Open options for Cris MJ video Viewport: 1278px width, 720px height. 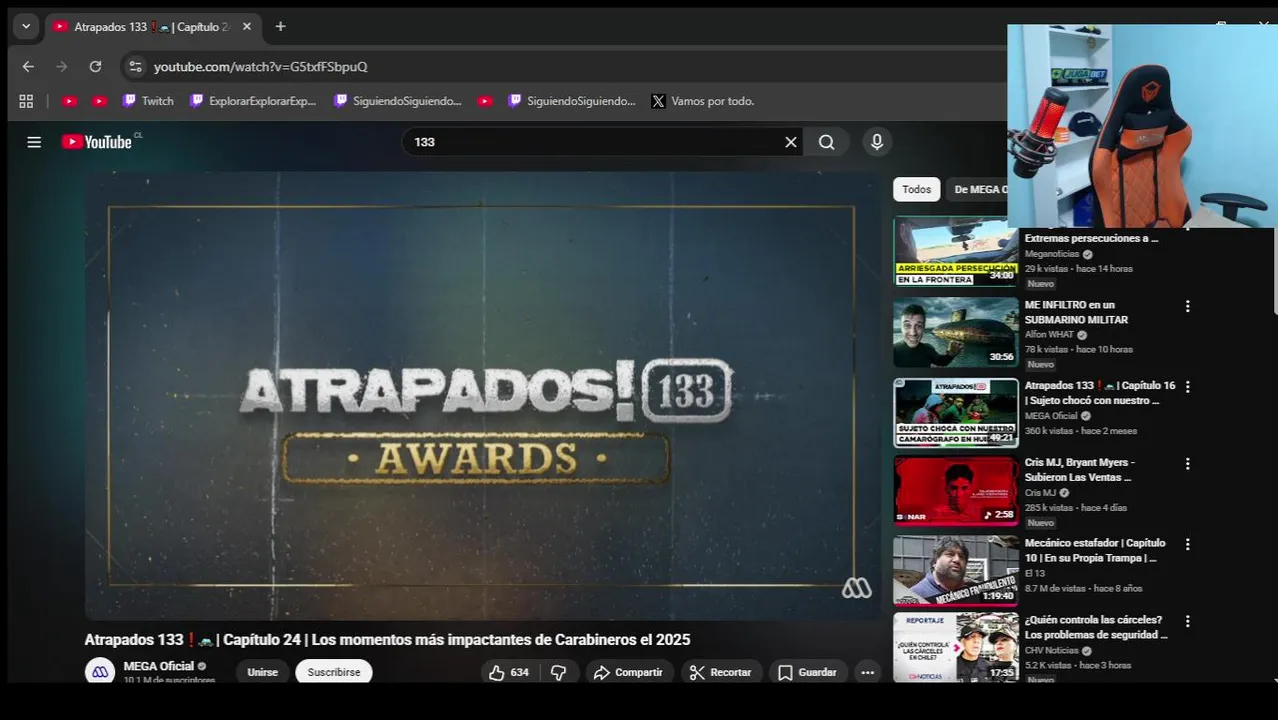(1188, 464)
